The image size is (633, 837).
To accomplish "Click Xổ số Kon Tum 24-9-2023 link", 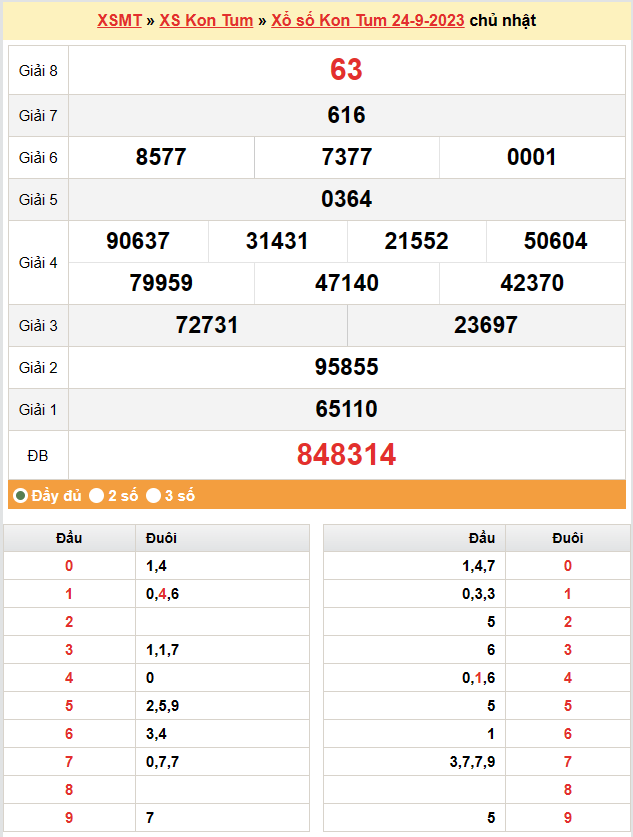I will coord(367,20).
